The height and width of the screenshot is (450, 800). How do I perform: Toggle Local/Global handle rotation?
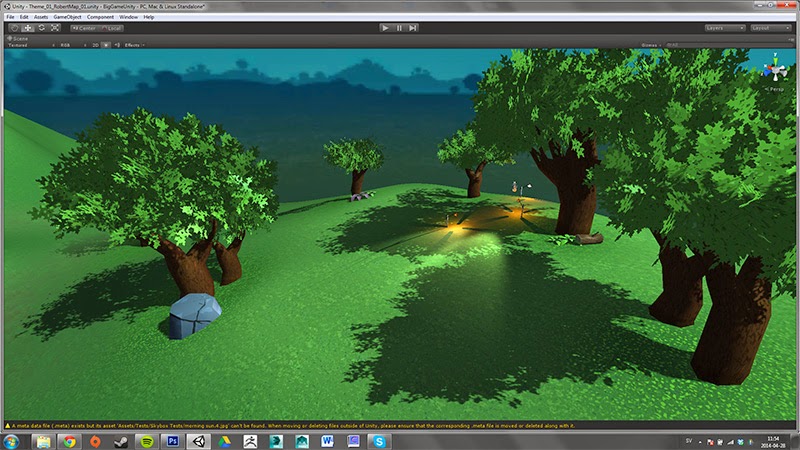[x=114, y=28]
